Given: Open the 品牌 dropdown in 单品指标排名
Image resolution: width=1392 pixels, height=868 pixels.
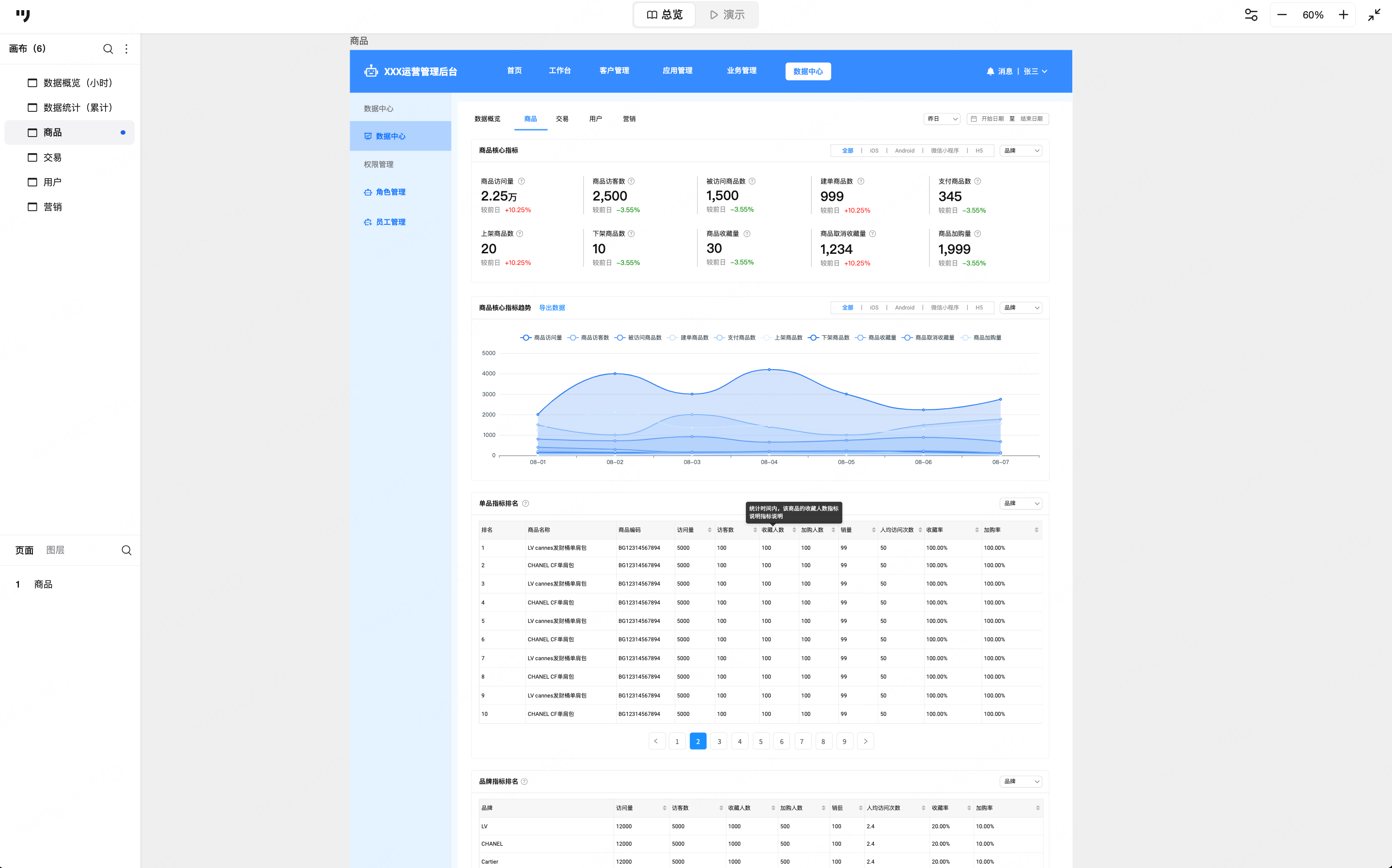Looking at the screenshot, I should pyautogui.click(x=1021, y=503).
